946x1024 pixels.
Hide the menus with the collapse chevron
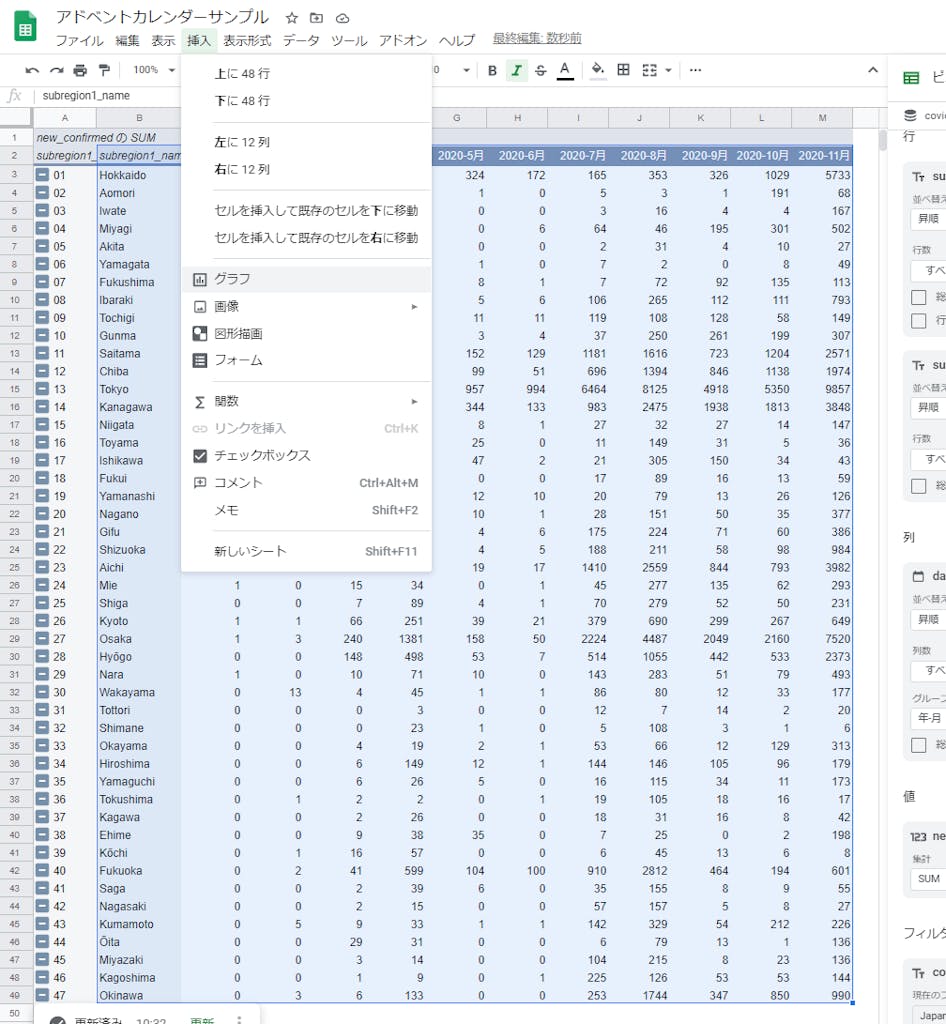[873, 70]
